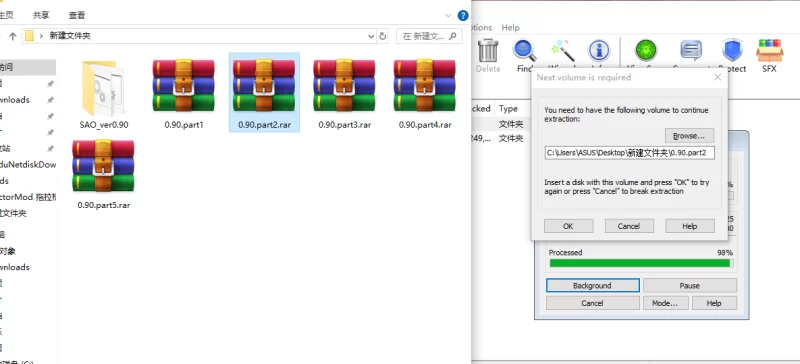
Task: Click the green Processed progress bar
Action: [640, 263]
